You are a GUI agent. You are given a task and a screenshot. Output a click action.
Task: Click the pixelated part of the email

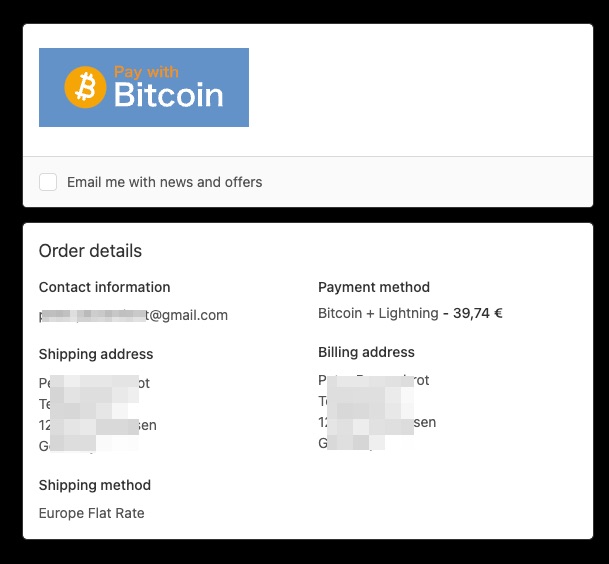coord(93,316)
